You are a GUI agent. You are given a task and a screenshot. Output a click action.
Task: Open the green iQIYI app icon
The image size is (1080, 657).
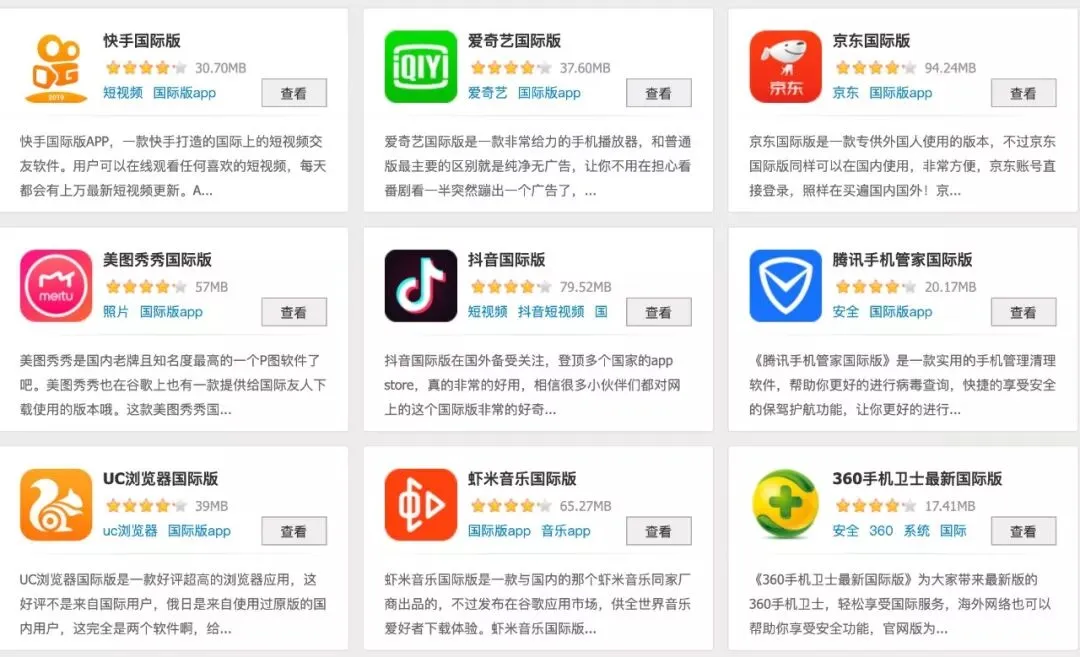point(421,67)
